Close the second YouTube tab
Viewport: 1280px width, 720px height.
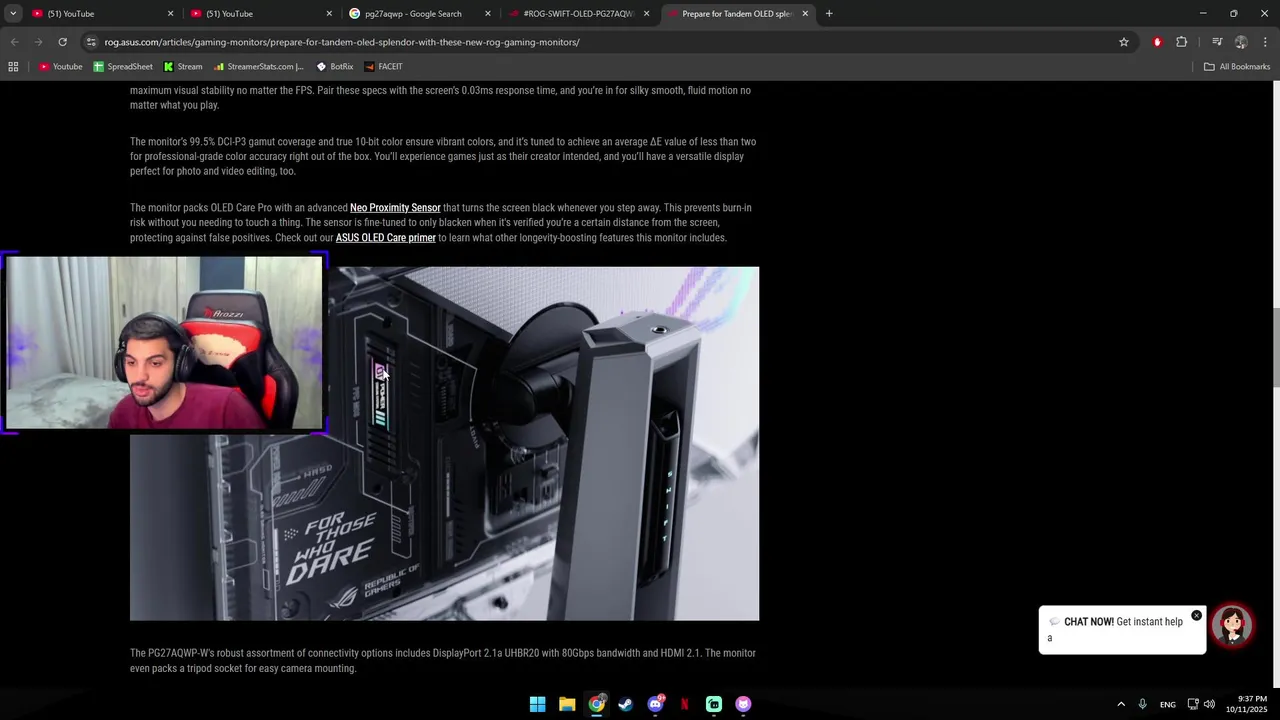(x=329, y=14)
